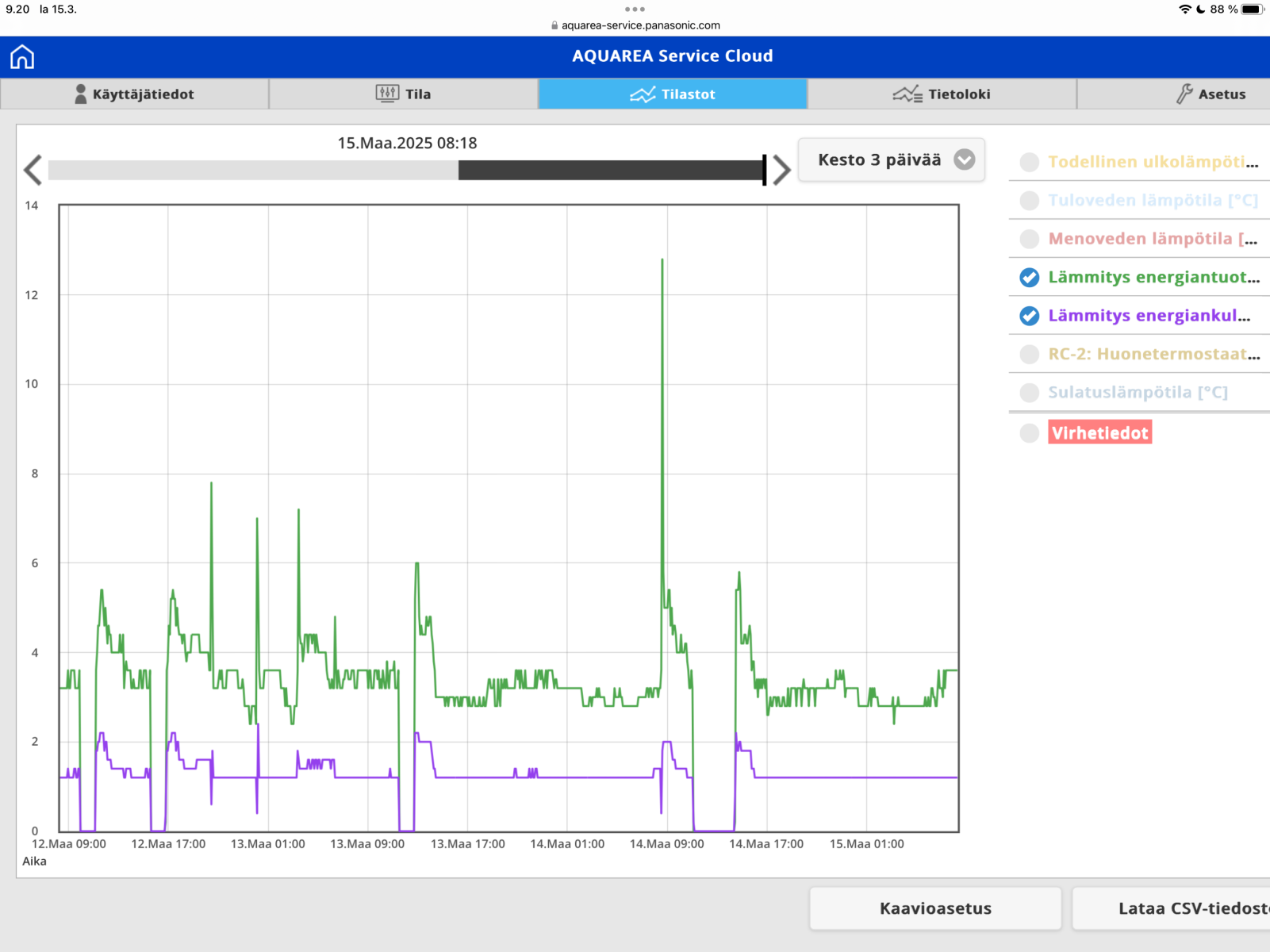This screenshot has width=1270, height=952.
Task: Click the right arrow to view later dates
Action: pyautogui.click(x=781, y=170)
